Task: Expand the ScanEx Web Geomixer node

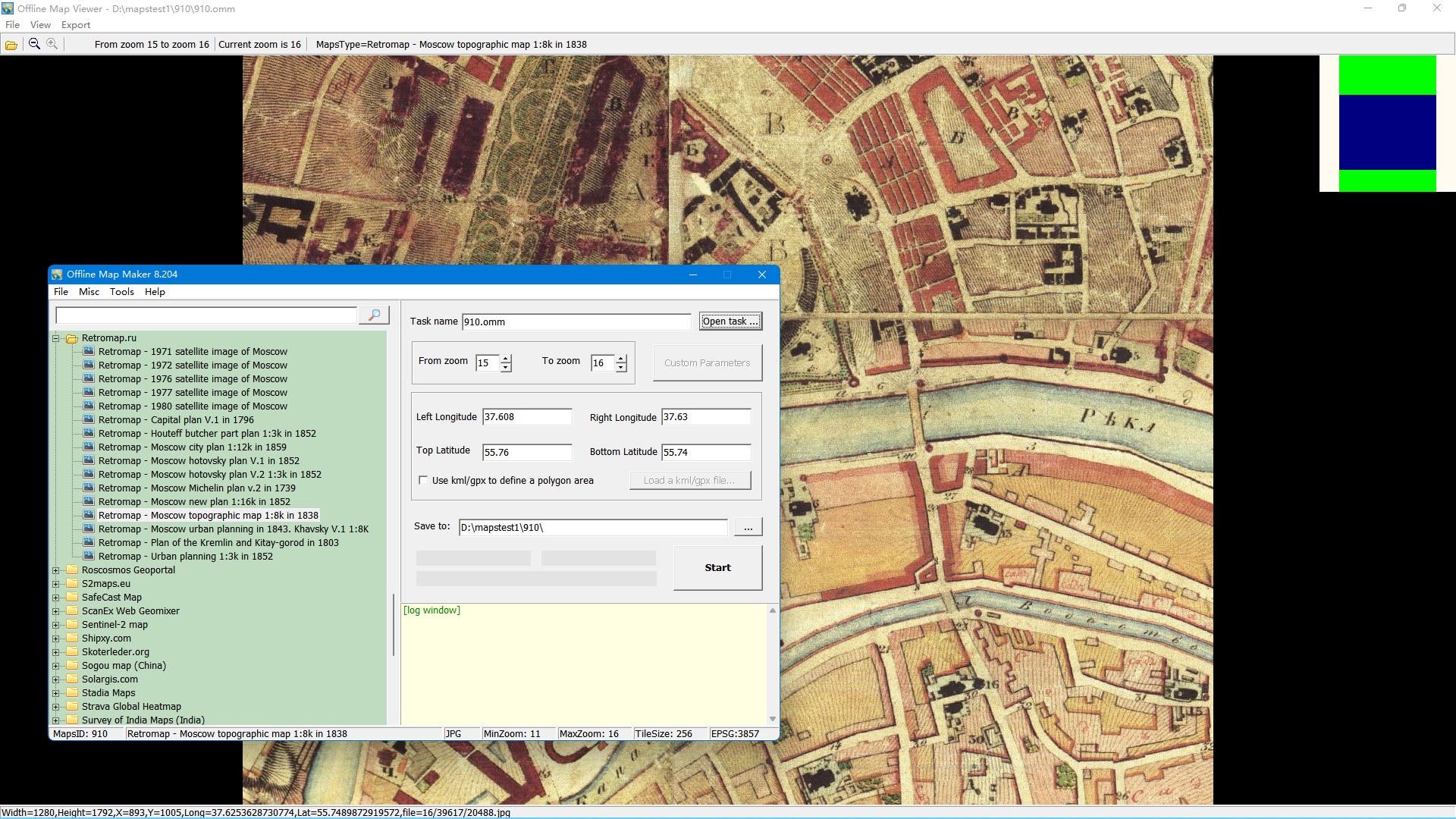Action: (55, 611)
